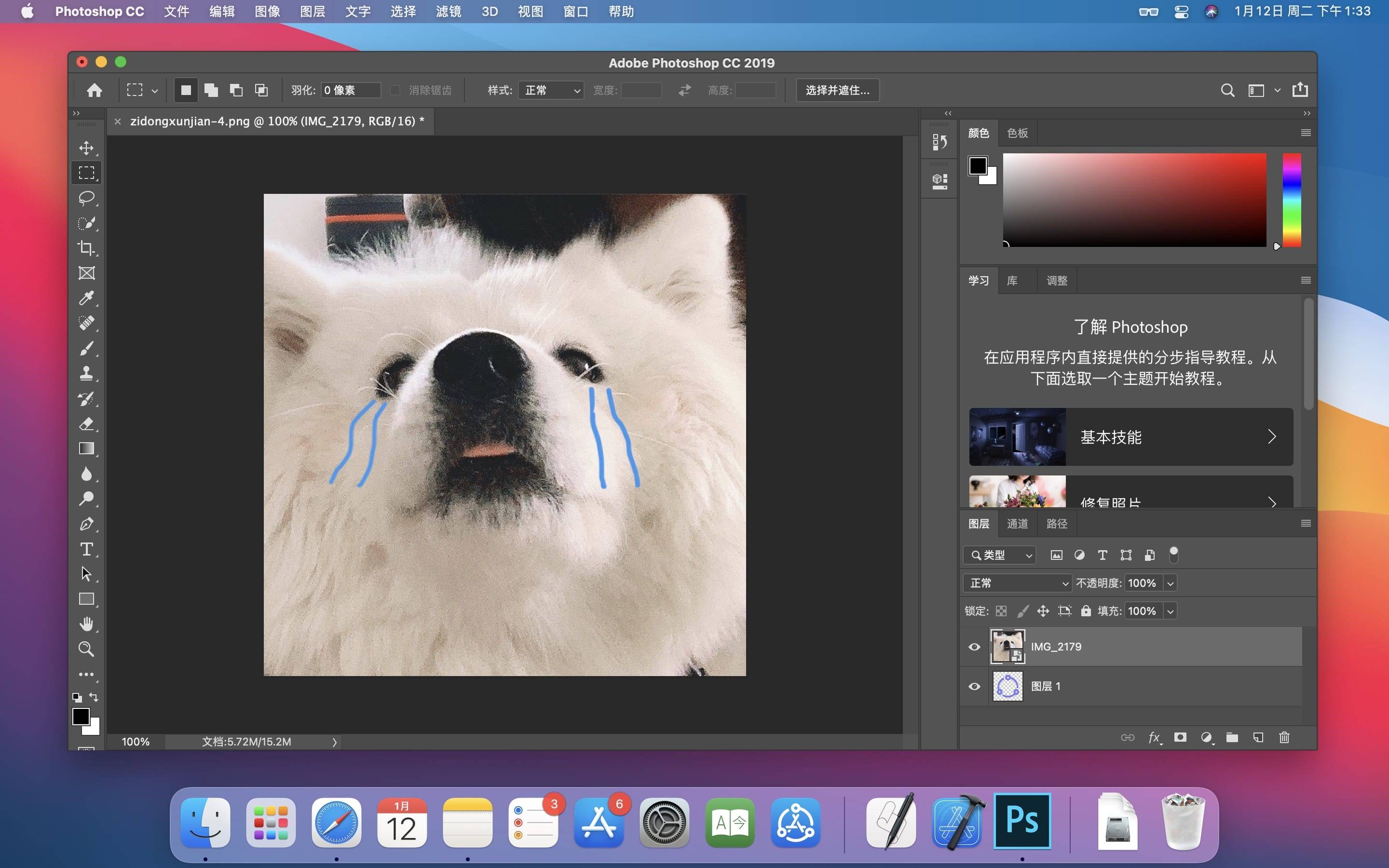Toggle the layer filter on/off switch
Image resolution: width=1389 pixels, height=868 pixels.
(x=1173, y=554)
